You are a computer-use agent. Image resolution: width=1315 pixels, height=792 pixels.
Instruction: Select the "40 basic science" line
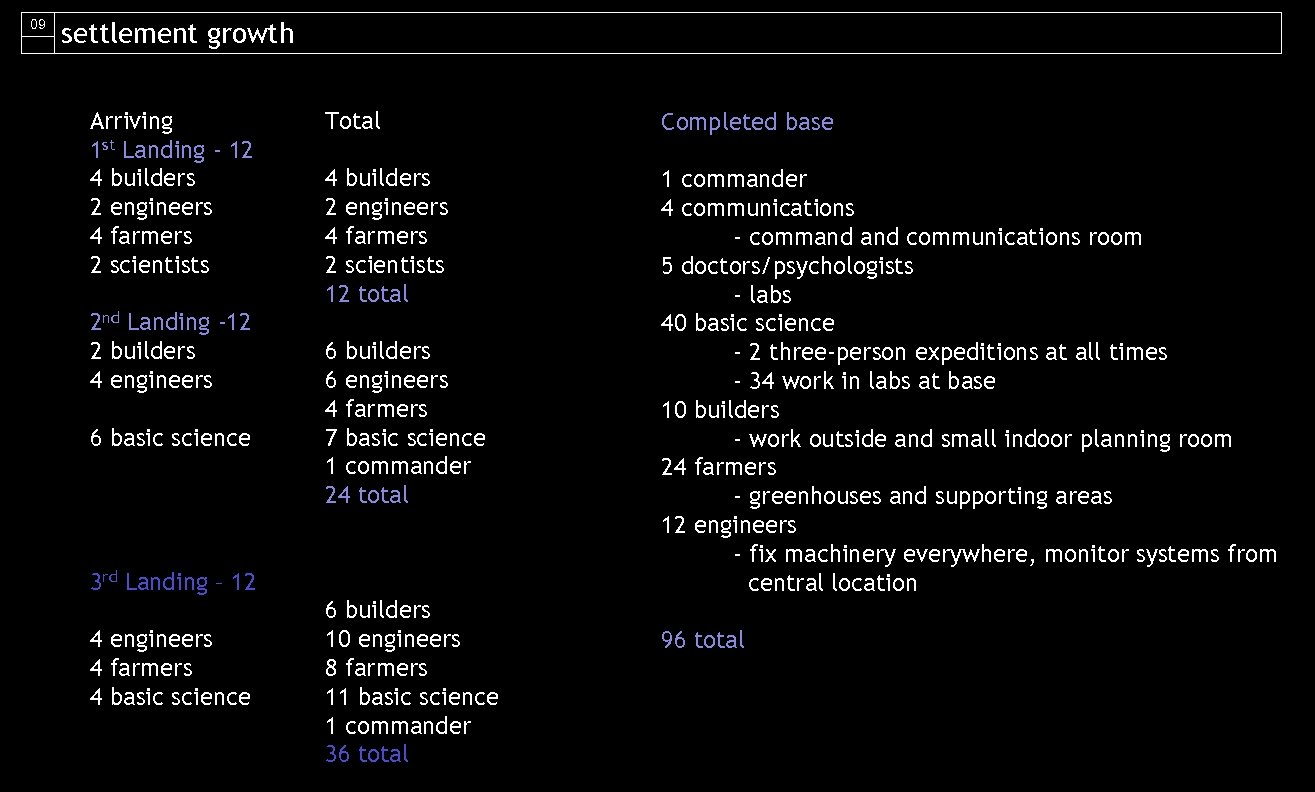(747, 323)
